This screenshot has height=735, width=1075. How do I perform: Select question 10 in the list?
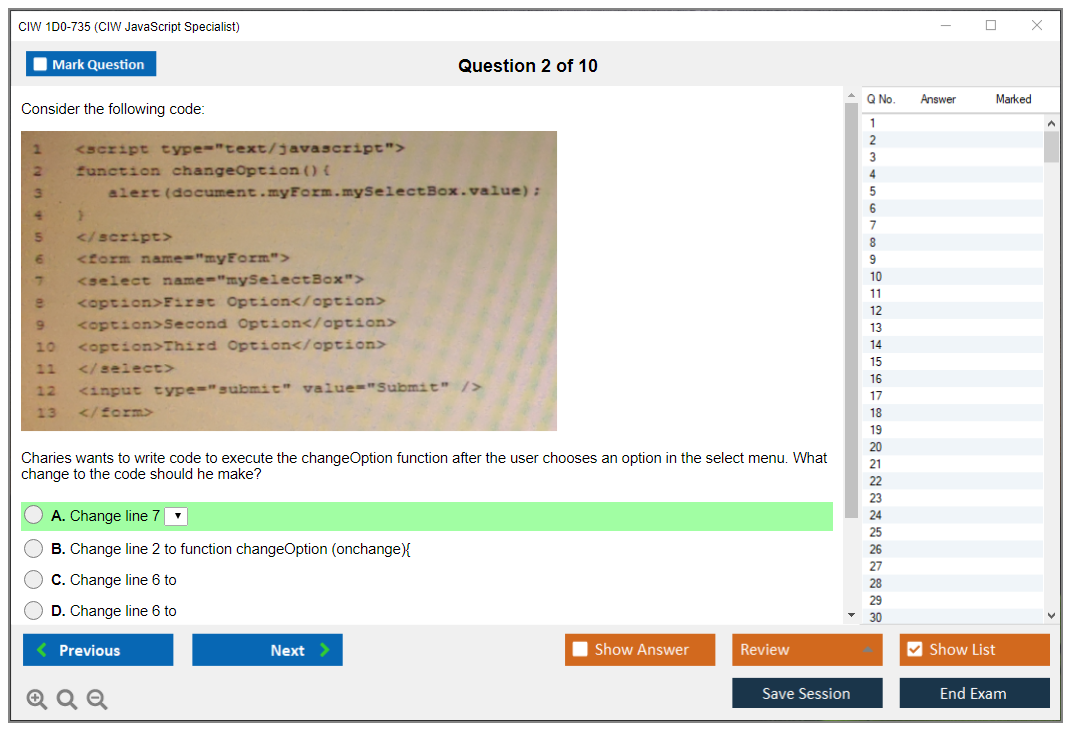coord(876,276)
